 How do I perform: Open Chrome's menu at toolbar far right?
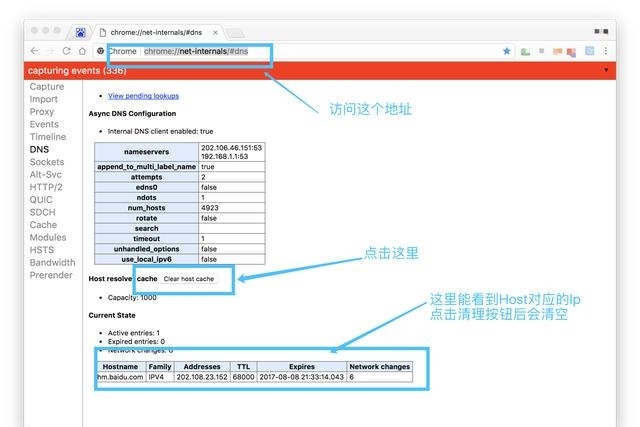tap(607, 51)
